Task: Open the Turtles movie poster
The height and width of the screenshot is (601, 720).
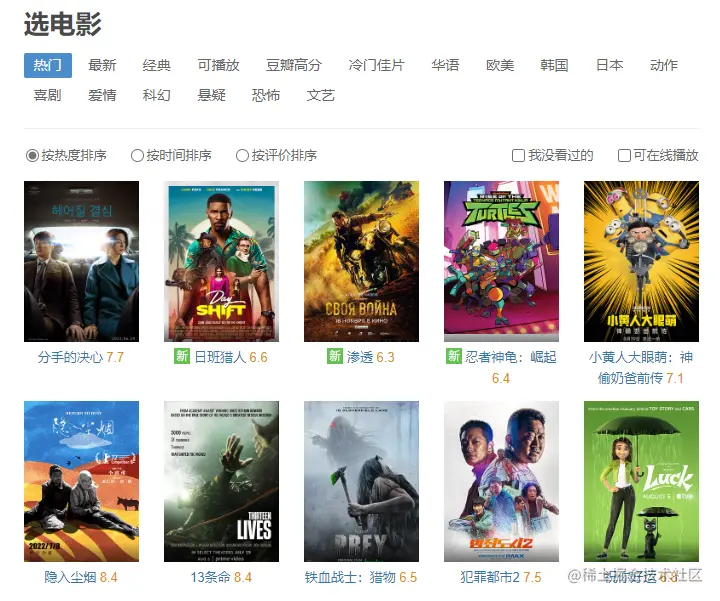Action: pyautogui.click(x=501, y=261)
